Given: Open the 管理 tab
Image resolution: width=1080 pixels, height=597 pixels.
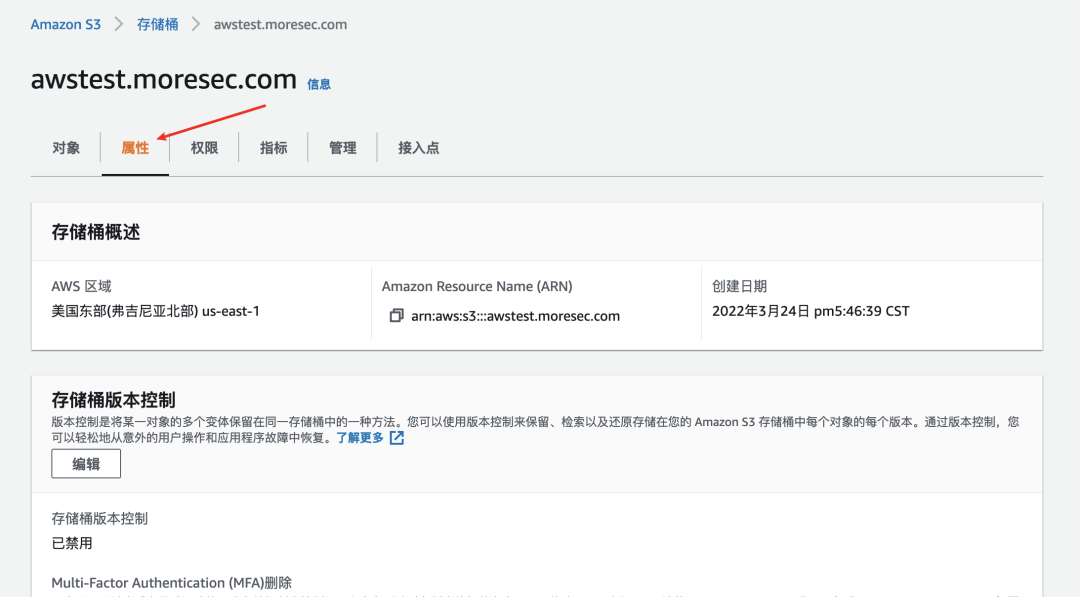Looking at the screenshot, I should point(342,147).
